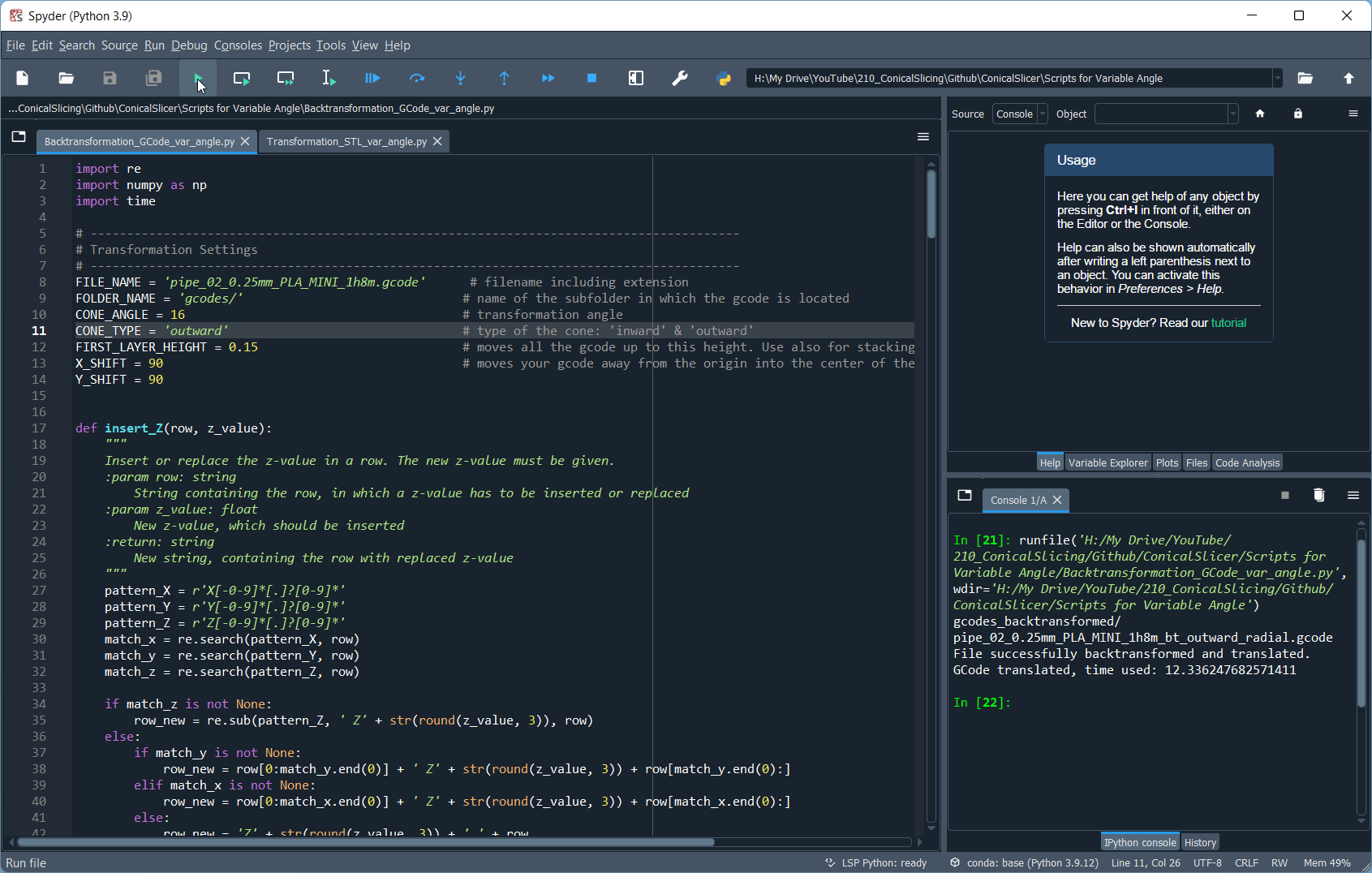The height and width of the screenshot is (873, 1372).
Task: Open the editor pane options hamburger menu
Action: tap(923, 137)
